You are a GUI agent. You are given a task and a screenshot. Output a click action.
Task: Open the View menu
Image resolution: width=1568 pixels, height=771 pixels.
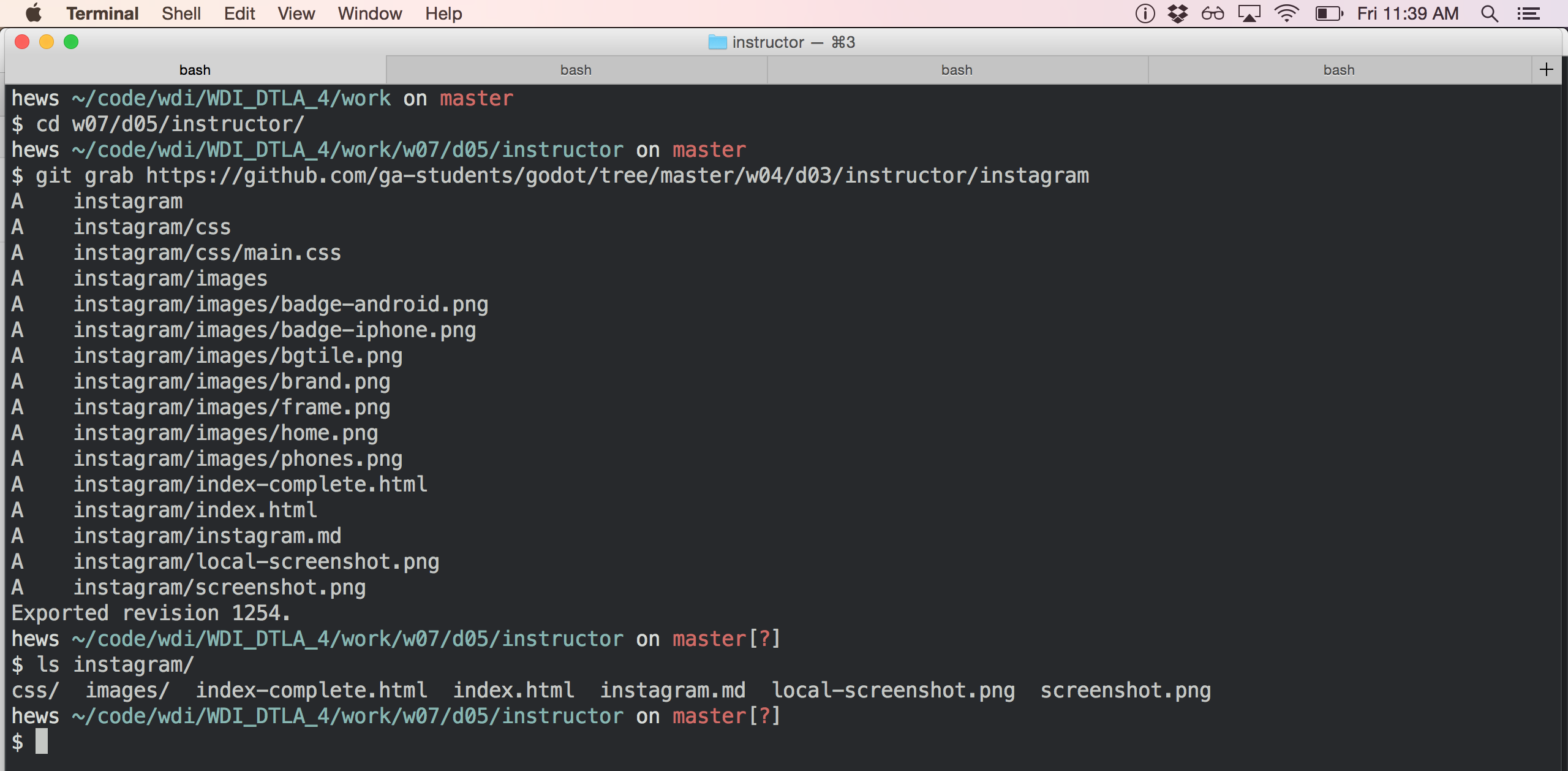click(x=296, y=13)
